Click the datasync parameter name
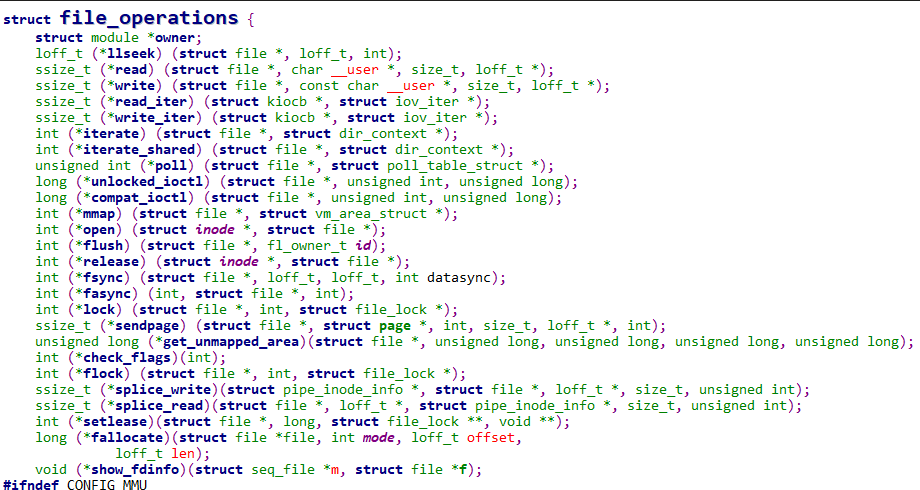920x490 pixels. (458, 278)
